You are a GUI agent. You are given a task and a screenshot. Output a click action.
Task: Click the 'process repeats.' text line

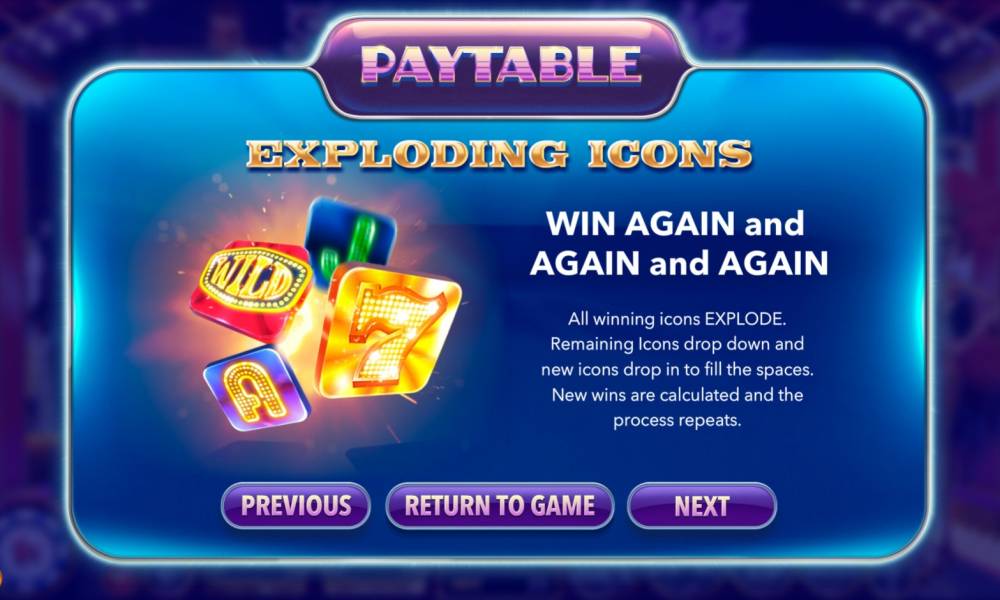(x=677, y=420)
